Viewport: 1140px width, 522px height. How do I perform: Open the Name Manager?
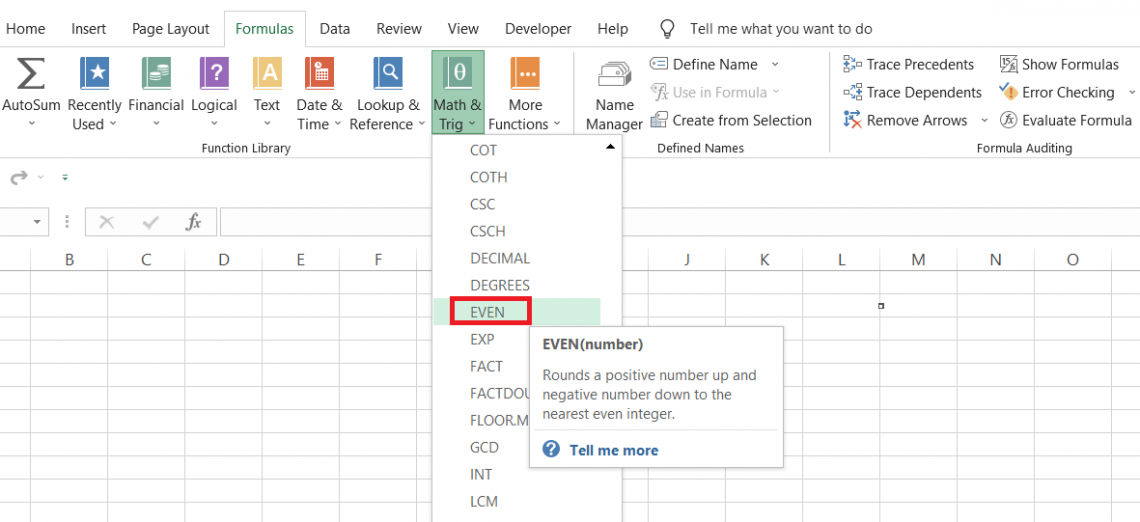(614, 80)
